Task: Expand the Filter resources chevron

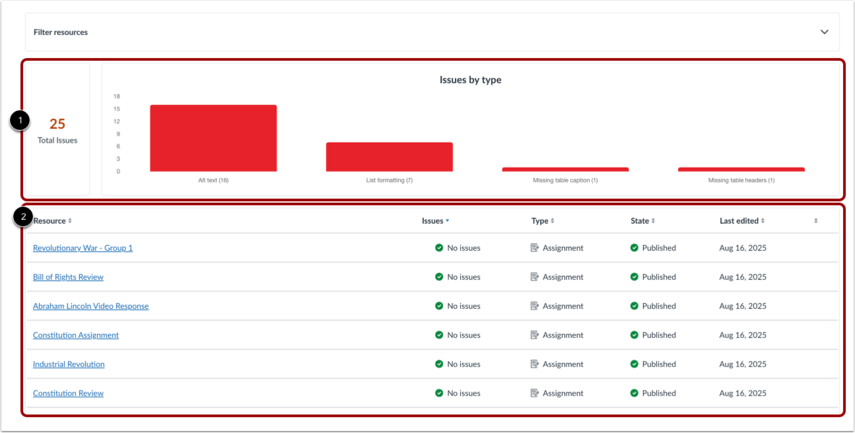Action: pos(824,32)
